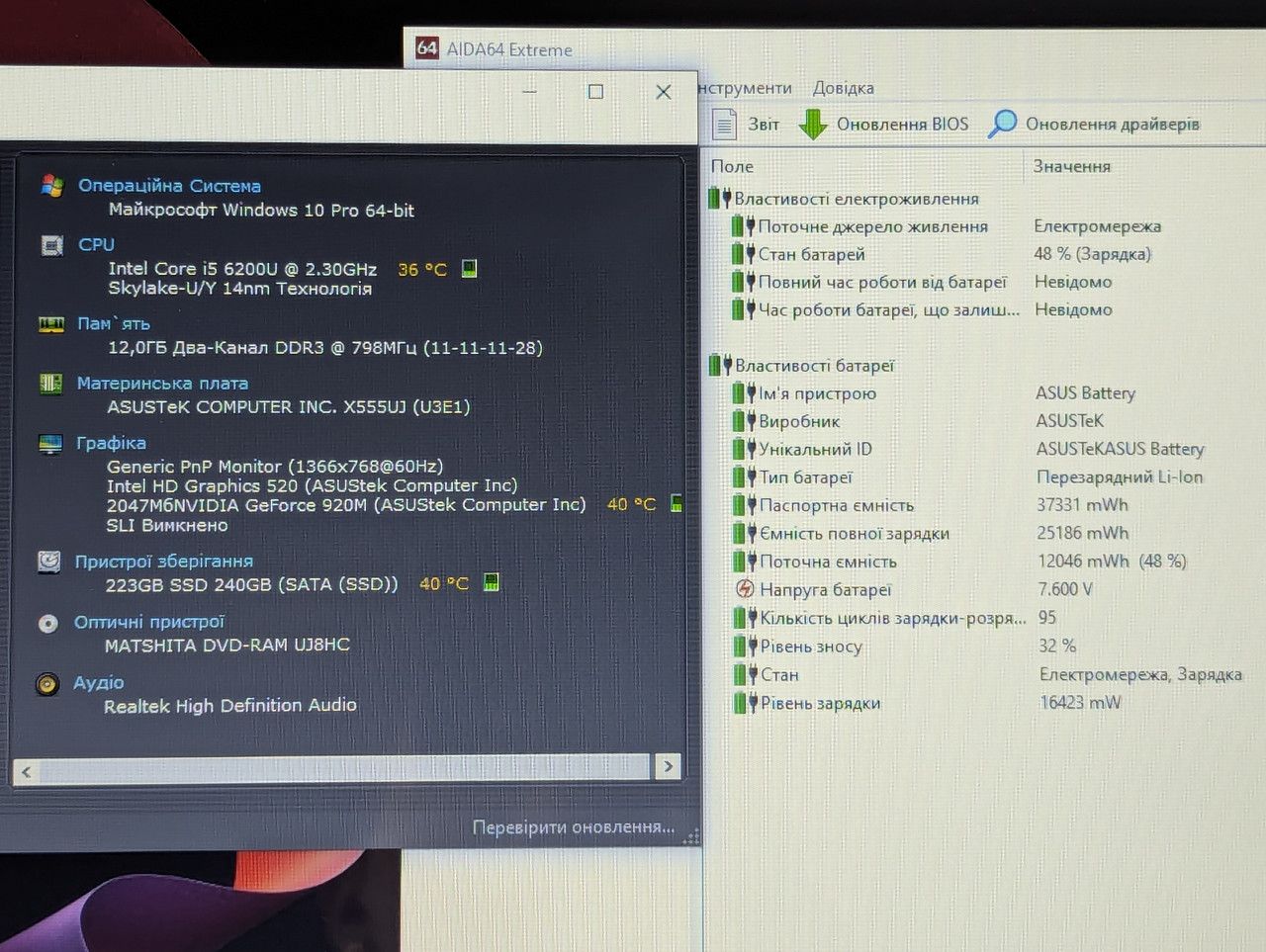Click the battery icon beside Стан батареї
The image size is (1266, 952).
(744, 254)
